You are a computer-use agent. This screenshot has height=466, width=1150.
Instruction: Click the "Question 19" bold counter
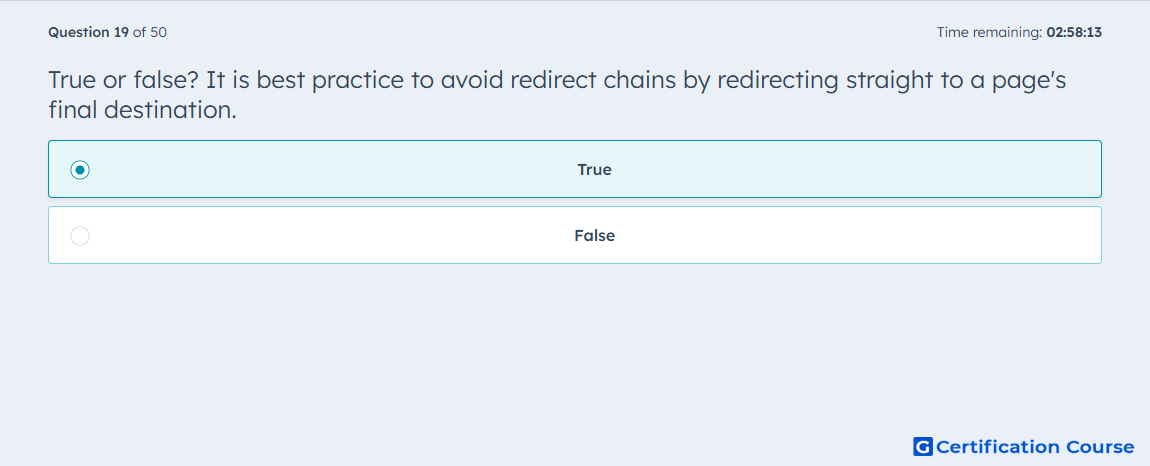click(x=89, y=32)
